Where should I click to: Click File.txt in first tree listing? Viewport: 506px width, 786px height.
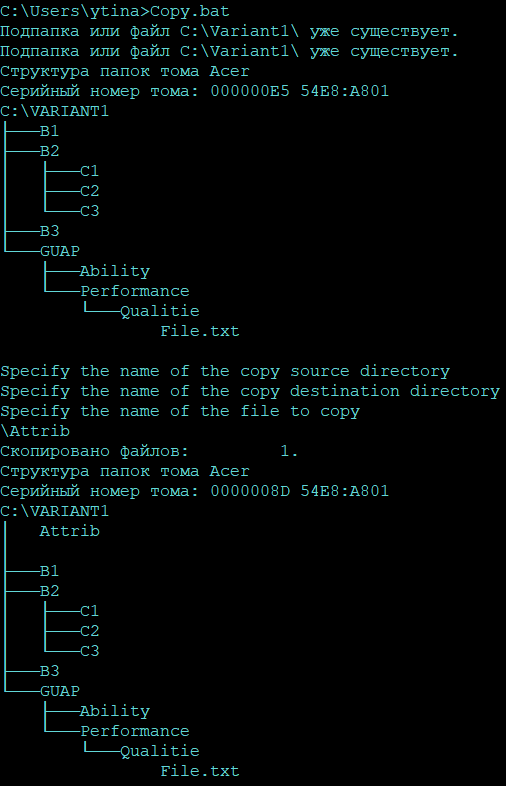tap(200, 331)
